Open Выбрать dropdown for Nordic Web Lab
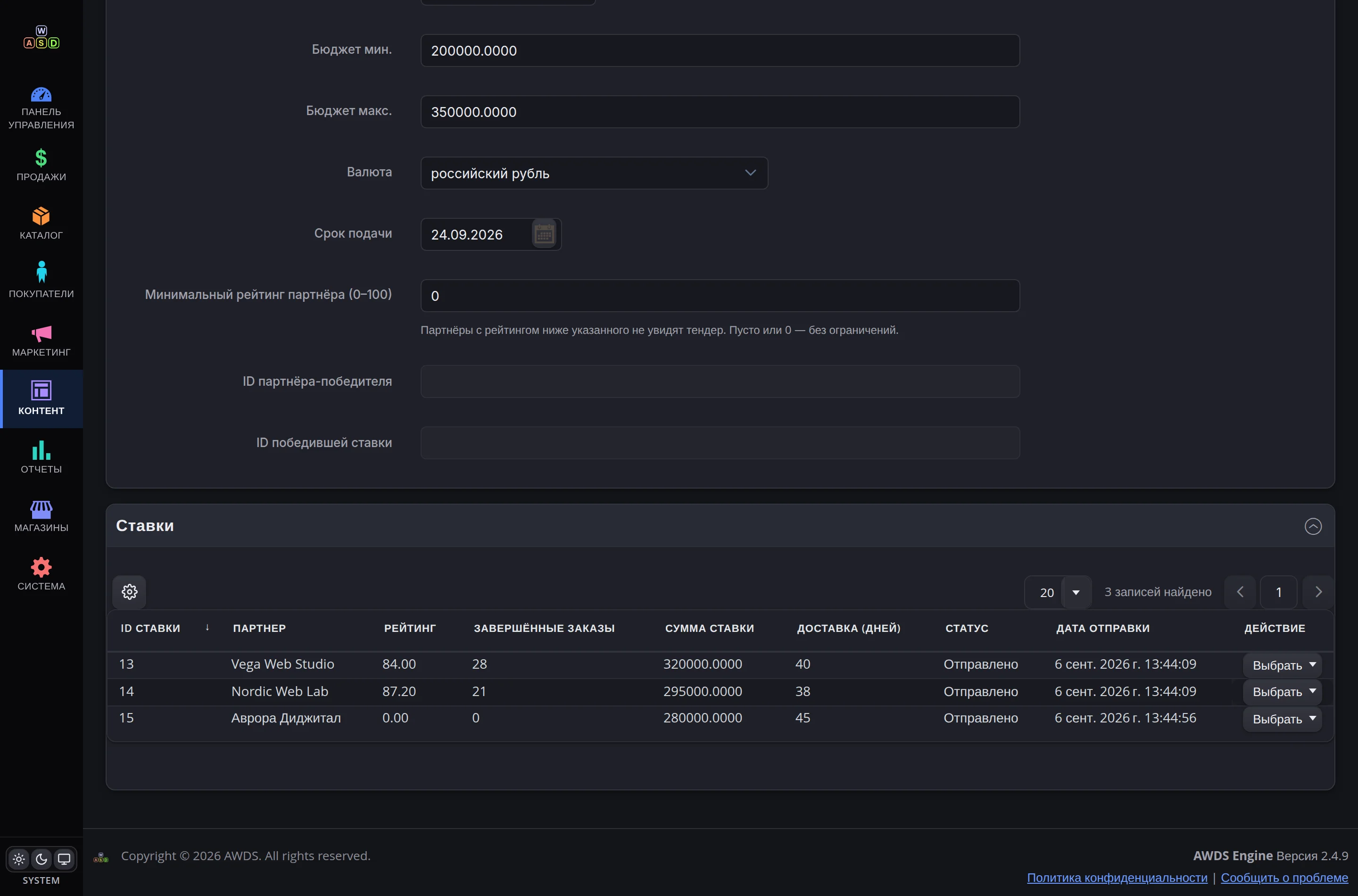Image resolution: width=1358 pixels, height=896 pixels. click(x=1283, y=691)
